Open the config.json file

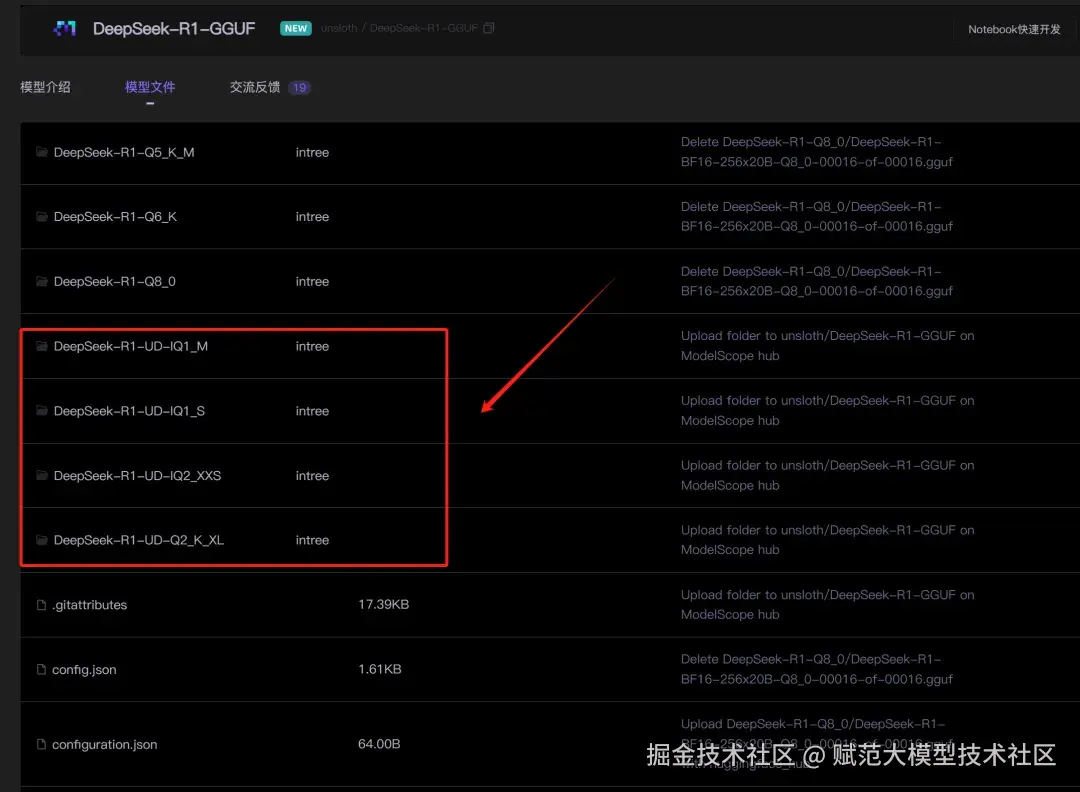tap(84, 669)
